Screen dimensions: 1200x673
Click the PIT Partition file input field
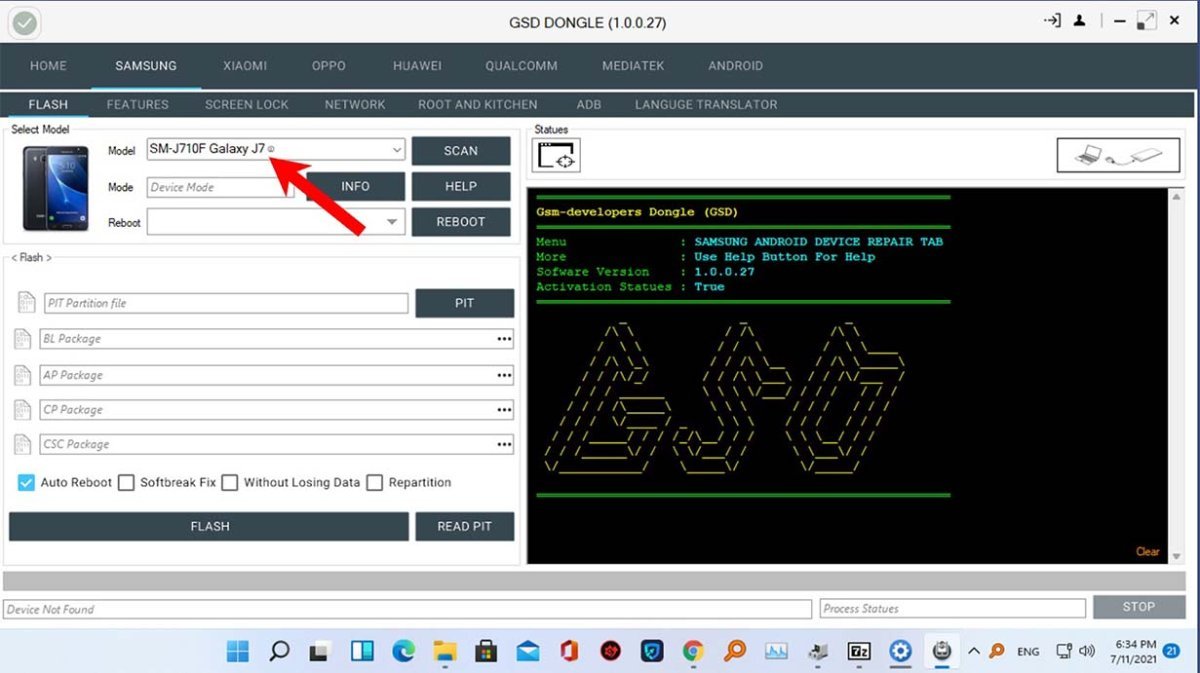pyautogui.click(x=226, y=303)
